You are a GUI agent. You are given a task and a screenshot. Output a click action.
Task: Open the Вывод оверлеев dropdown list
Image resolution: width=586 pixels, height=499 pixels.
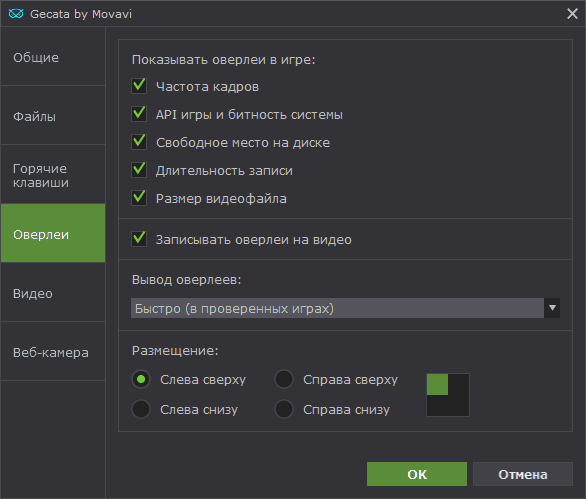click(x=345, y=308)
